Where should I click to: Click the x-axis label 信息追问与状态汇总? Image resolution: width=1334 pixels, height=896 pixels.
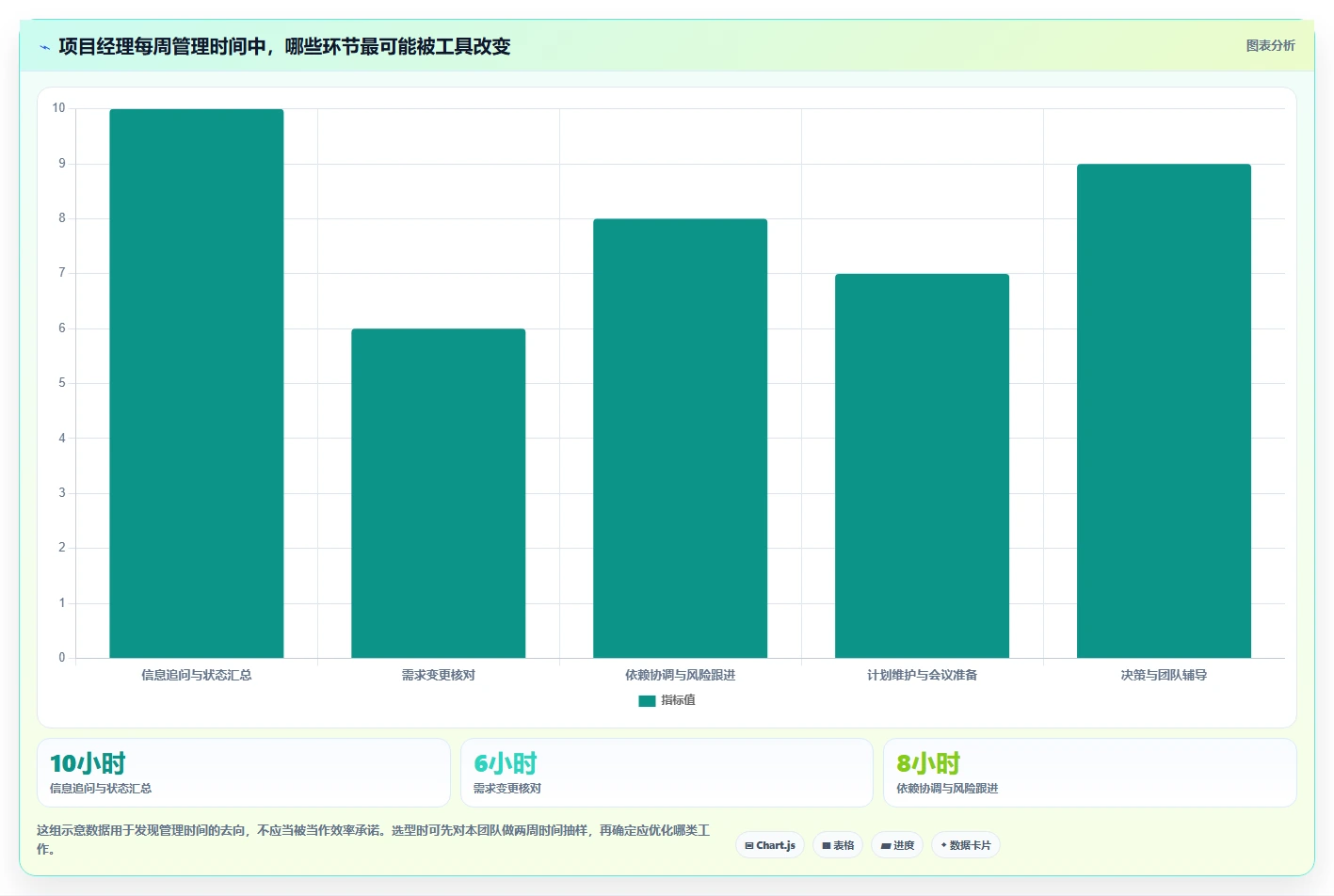click(197, 675)
